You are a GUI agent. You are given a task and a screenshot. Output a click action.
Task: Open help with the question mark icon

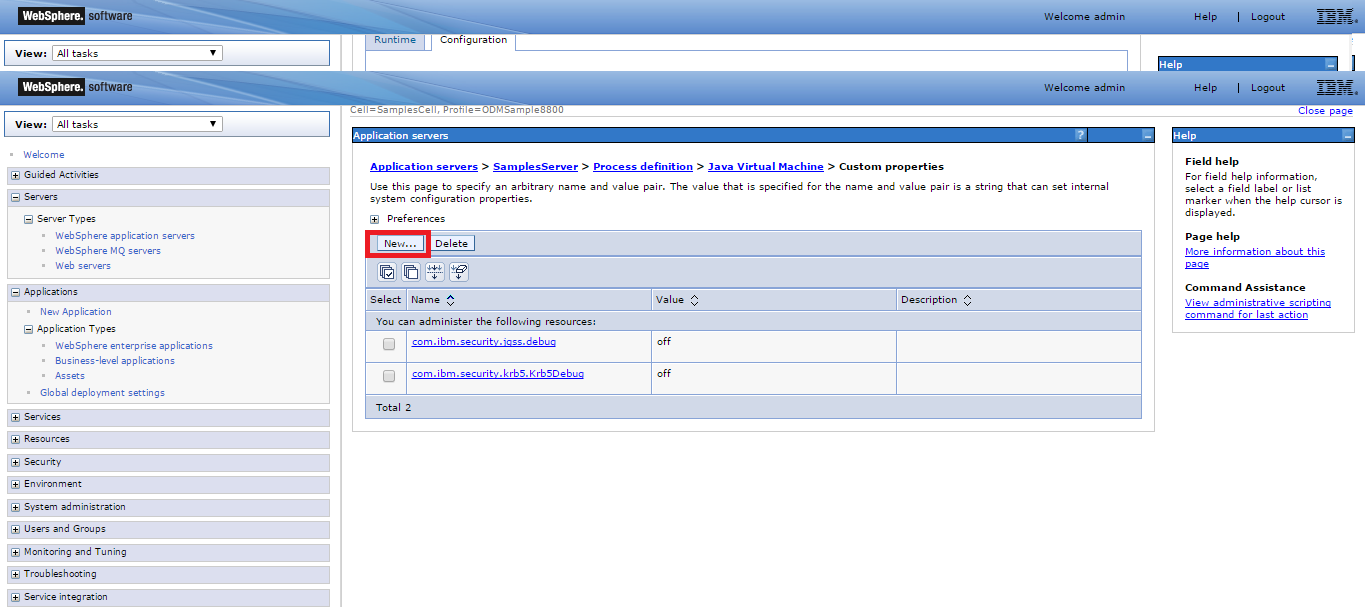1079,135
